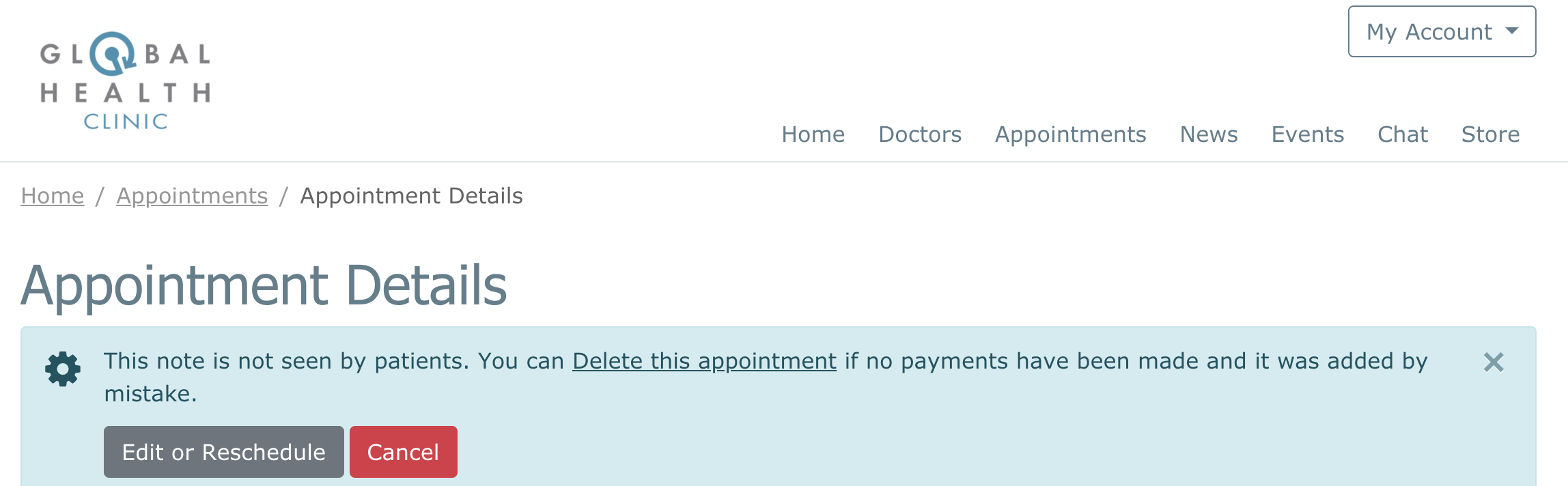Click the Appointment Details page heading

(264, 285)
